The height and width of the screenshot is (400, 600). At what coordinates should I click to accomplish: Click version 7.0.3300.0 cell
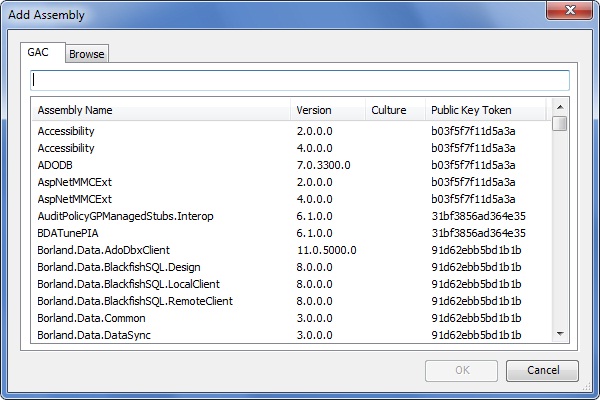[x=323, y=165]
